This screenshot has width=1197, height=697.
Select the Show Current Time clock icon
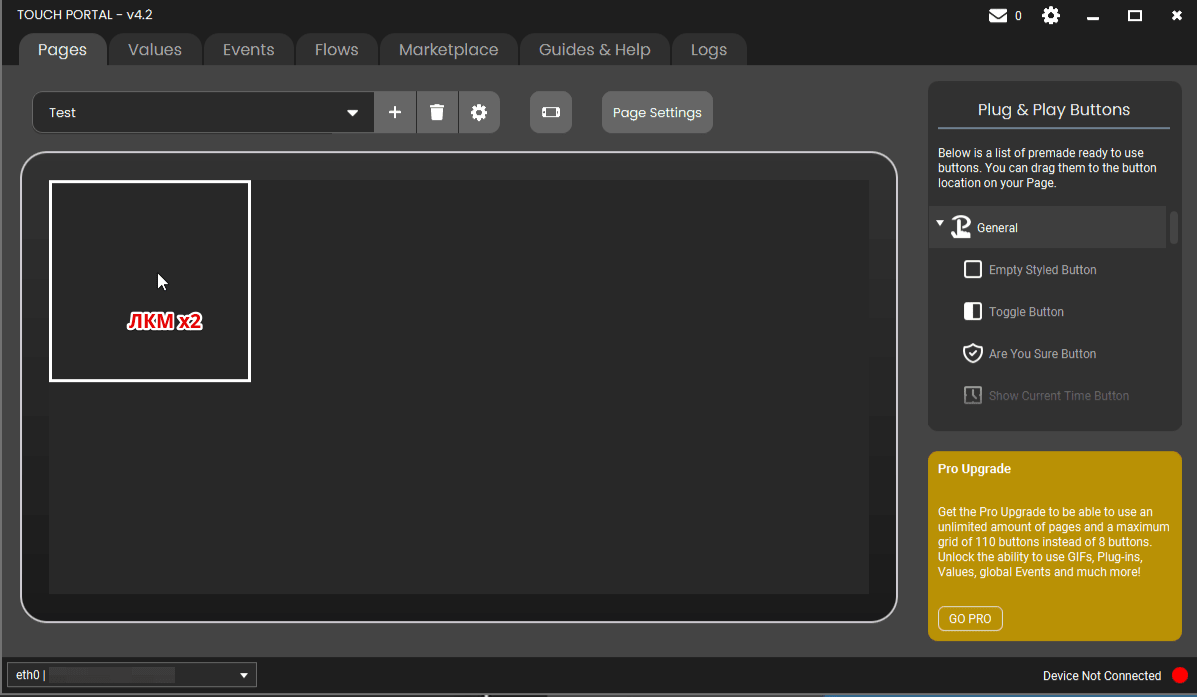tap(973, 395)
